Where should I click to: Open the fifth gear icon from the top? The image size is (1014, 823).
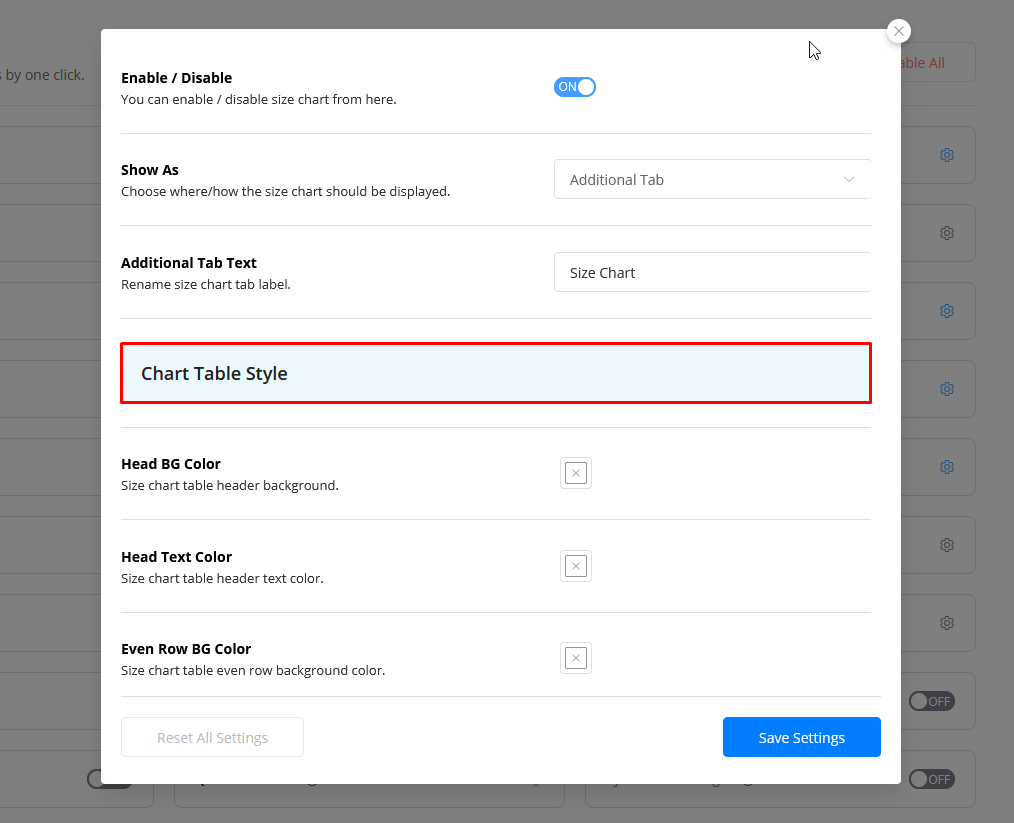pos(946,467)
